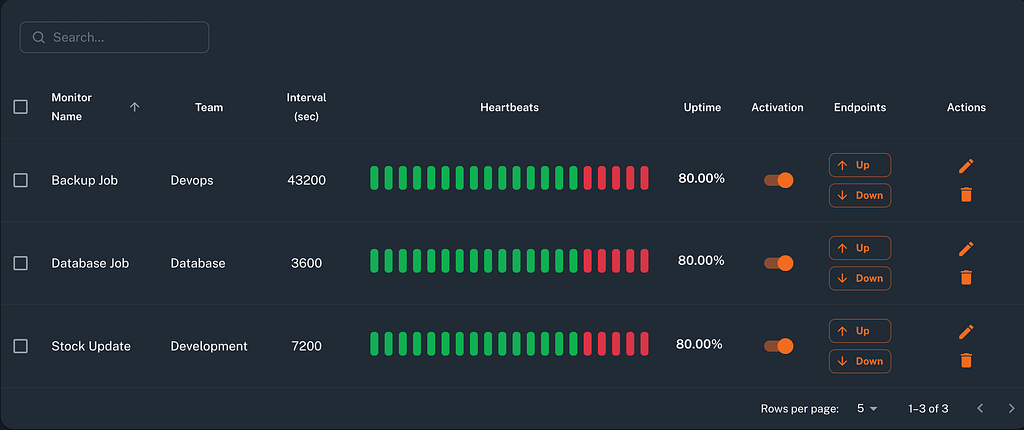Check the select-all checkbox in header
Screen dimensions: 1024x430
point(21,107)
